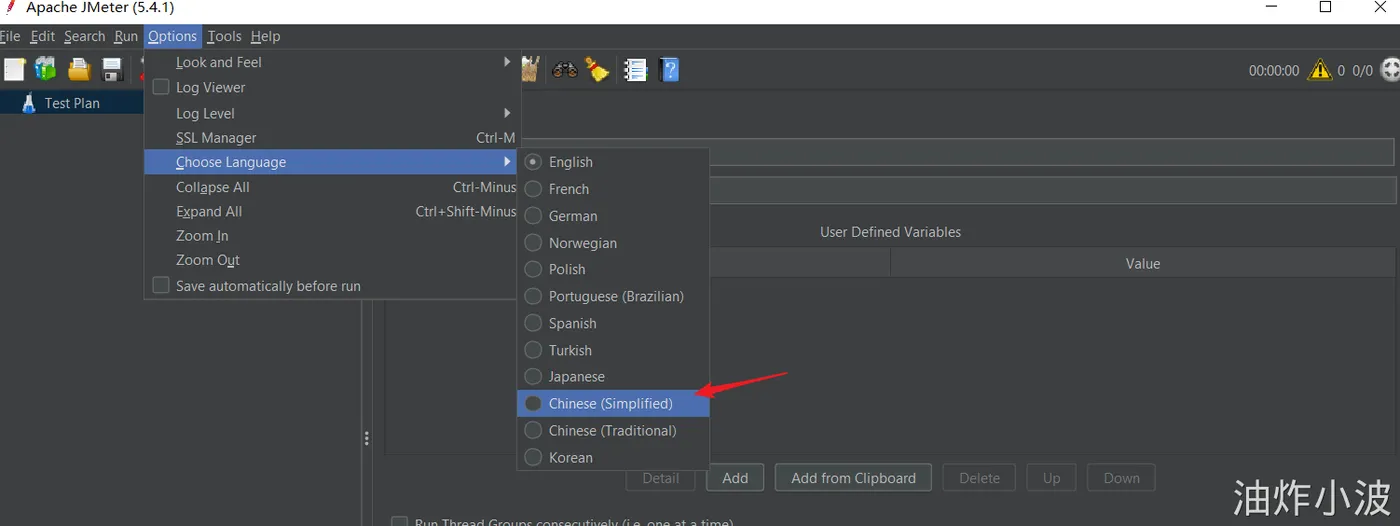1400x526 pixels.
Task: Click the Test Plan flask icon
Action: (x=28, y=103)
